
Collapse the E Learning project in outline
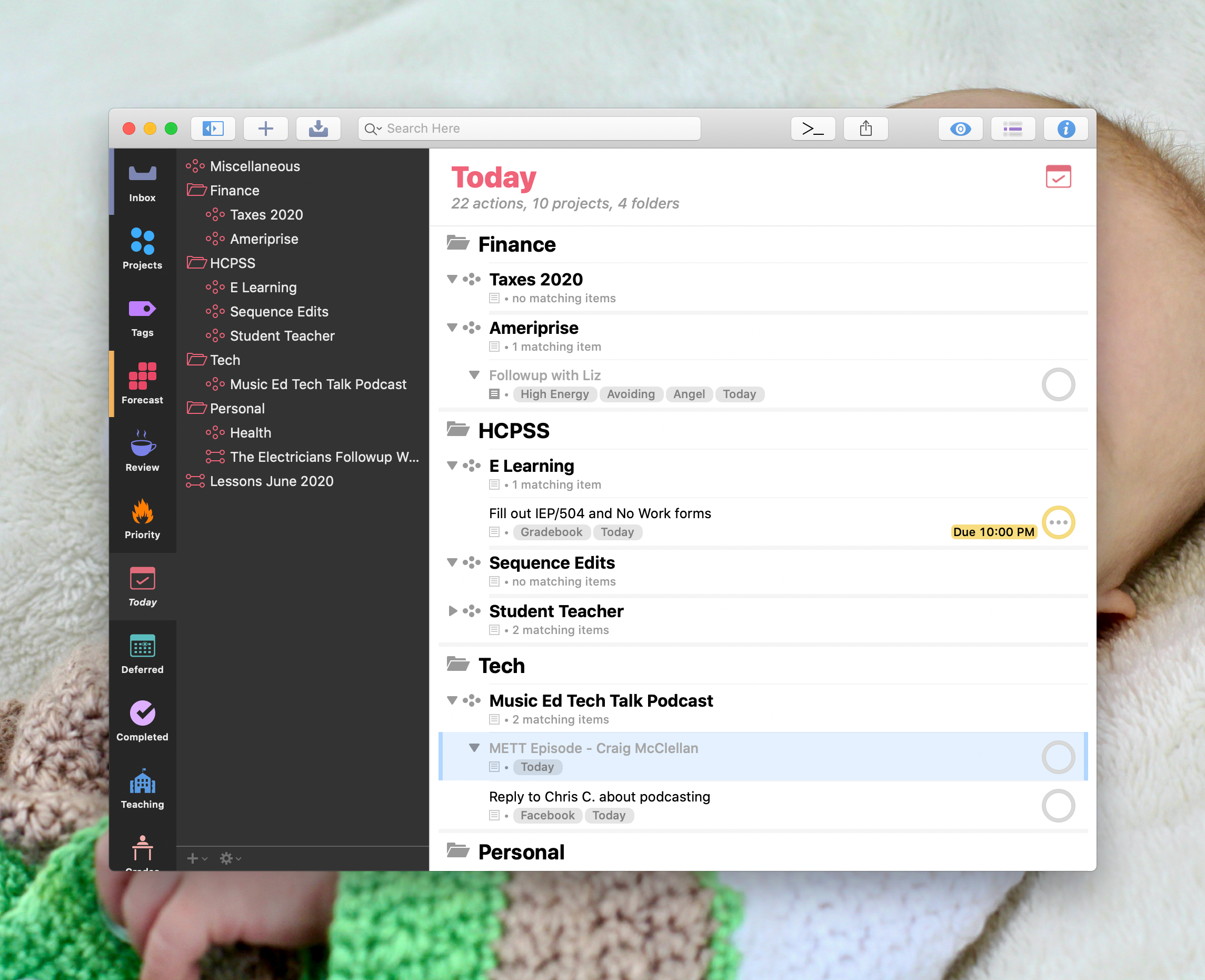coord(452,465)
